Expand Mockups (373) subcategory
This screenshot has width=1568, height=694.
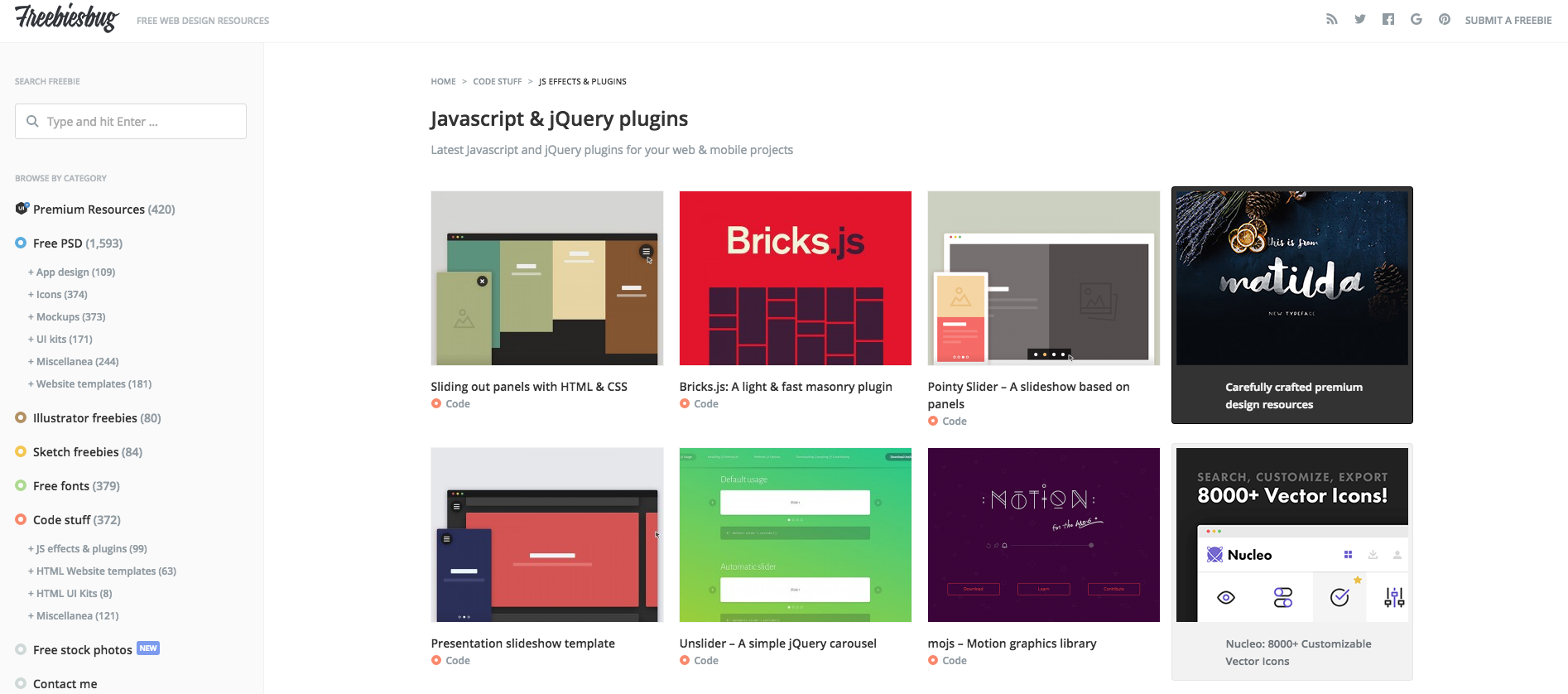click(x=67, y=316)
